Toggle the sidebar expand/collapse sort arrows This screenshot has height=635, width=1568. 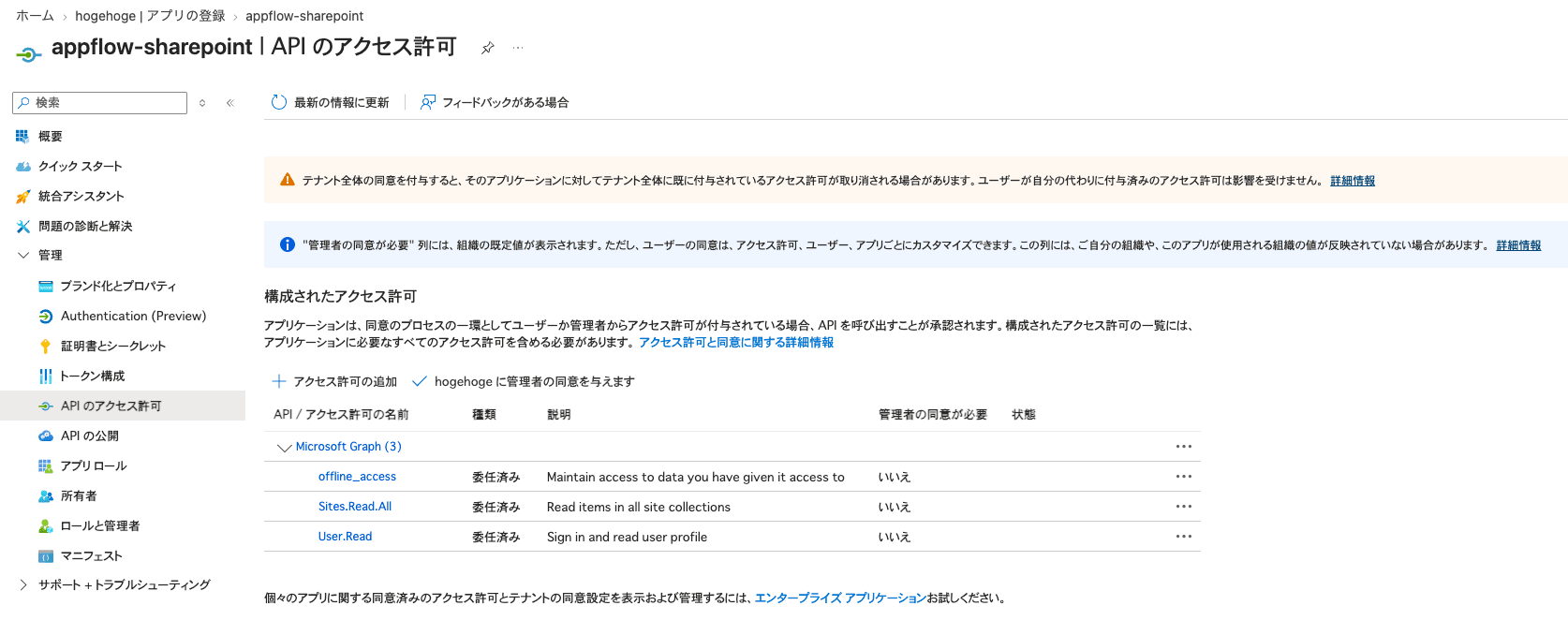[202, 103]
